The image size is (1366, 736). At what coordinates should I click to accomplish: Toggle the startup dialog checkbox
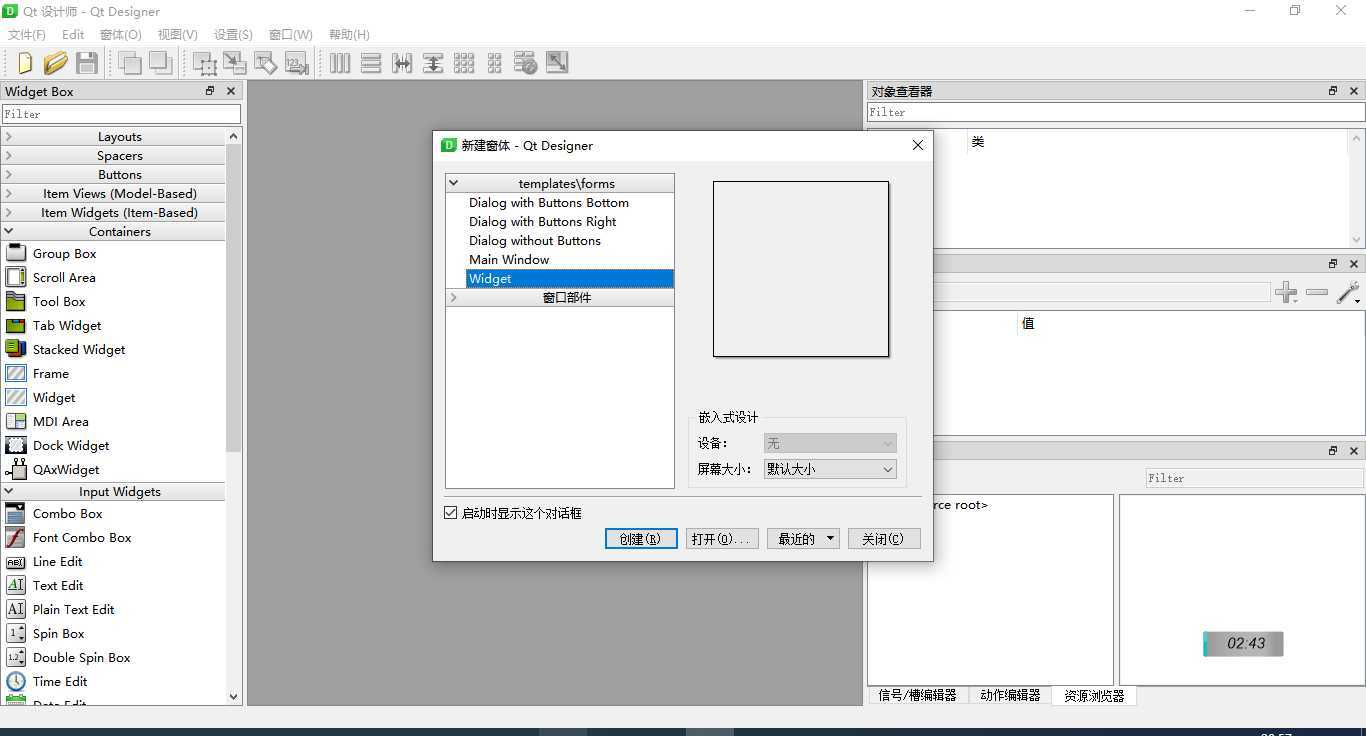450,513
